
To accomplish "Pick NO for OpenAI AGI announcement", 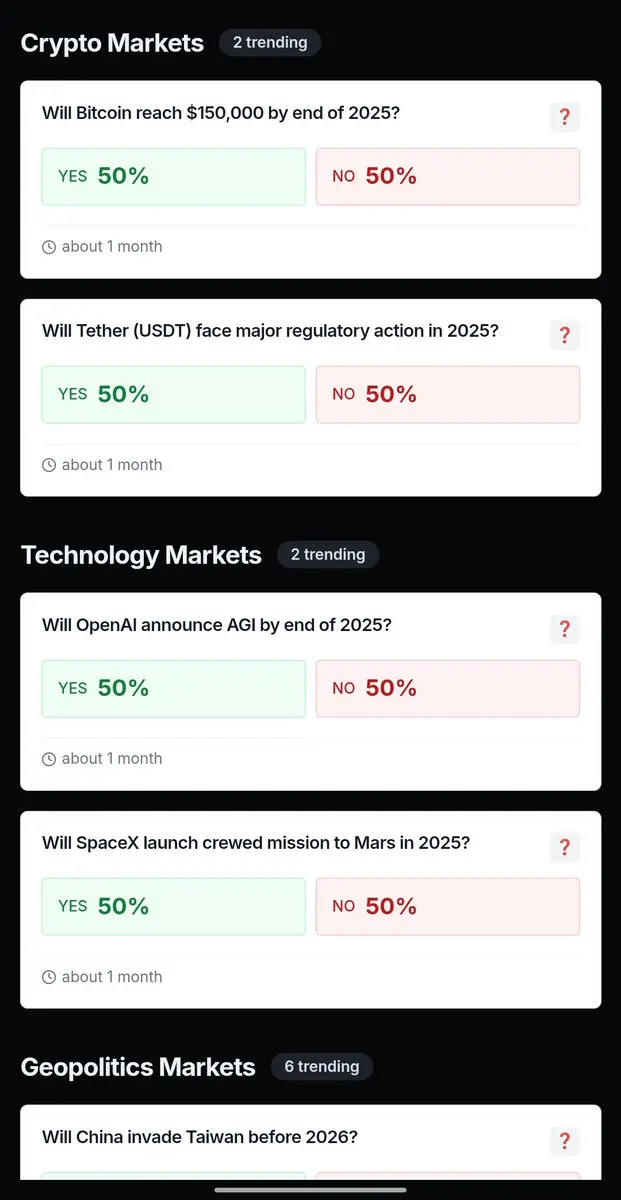I will click(x=448, y=689).
